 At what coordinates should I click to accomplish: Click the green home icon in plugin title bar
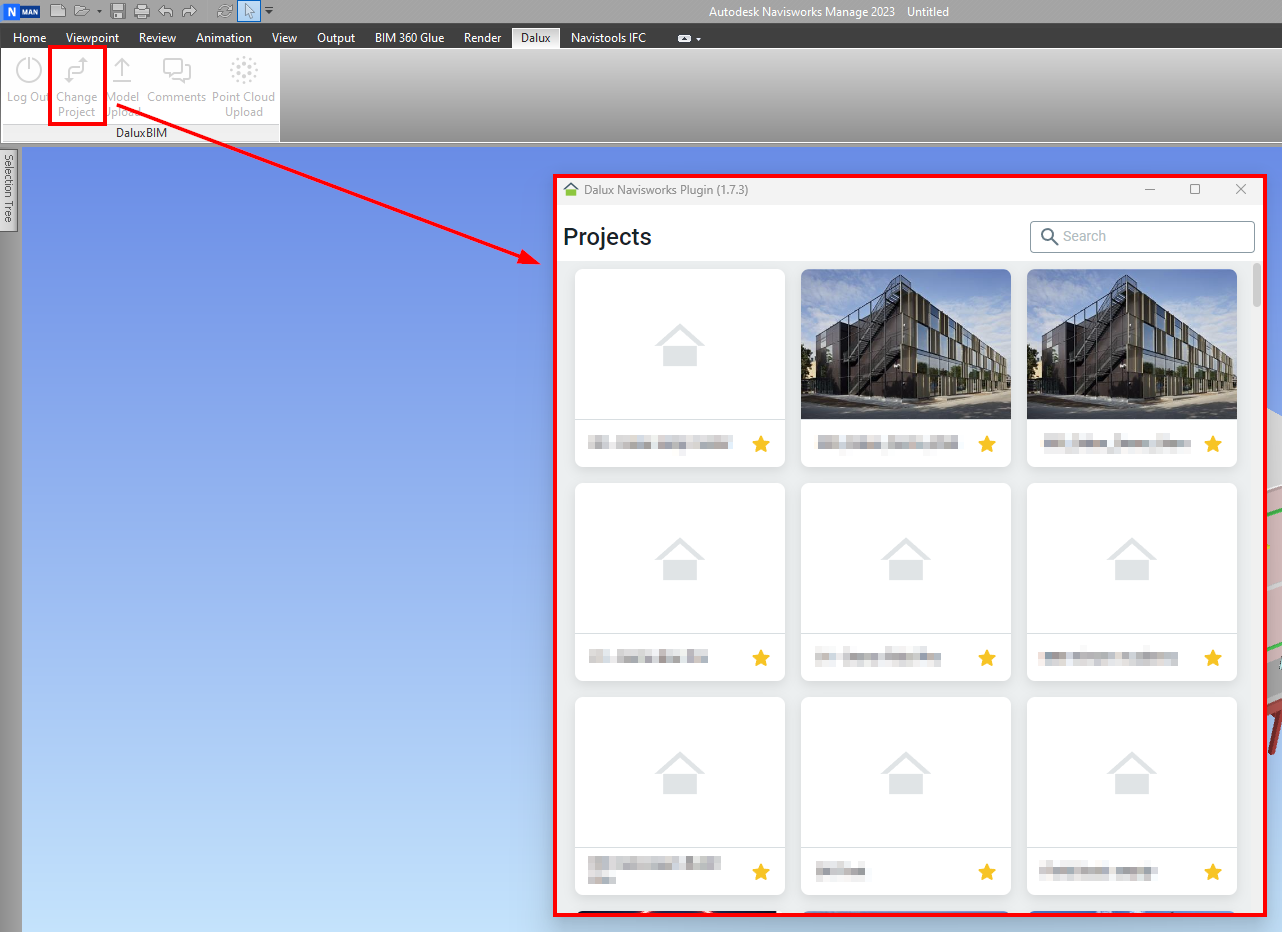571,189
